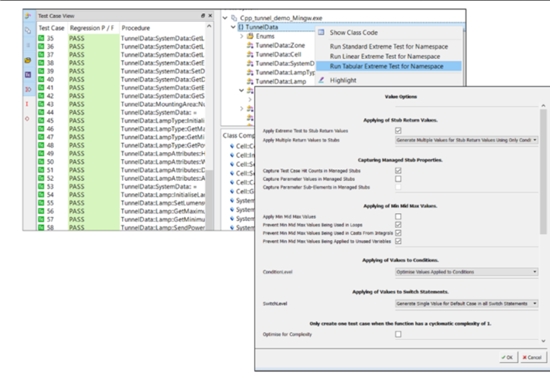Viewport: 550px width, 378px height.
Task: Click the Value Options scrollbar up arrow
Action: point(543,105)
